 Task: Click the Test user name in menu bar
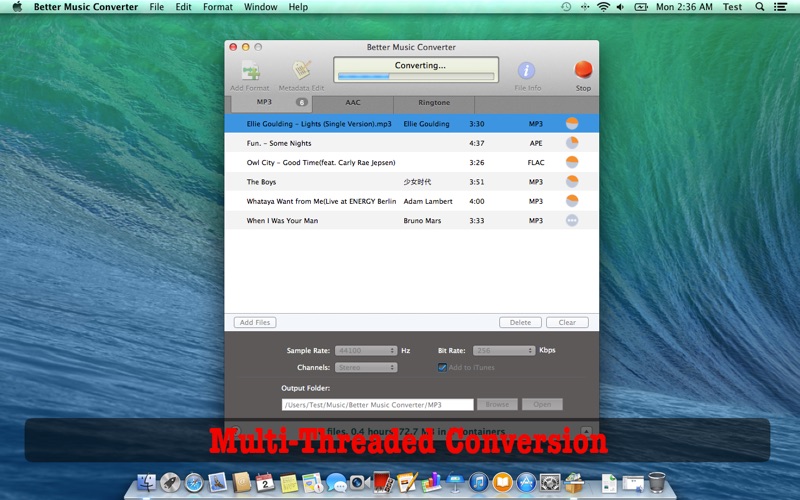[x=732, y=7]
